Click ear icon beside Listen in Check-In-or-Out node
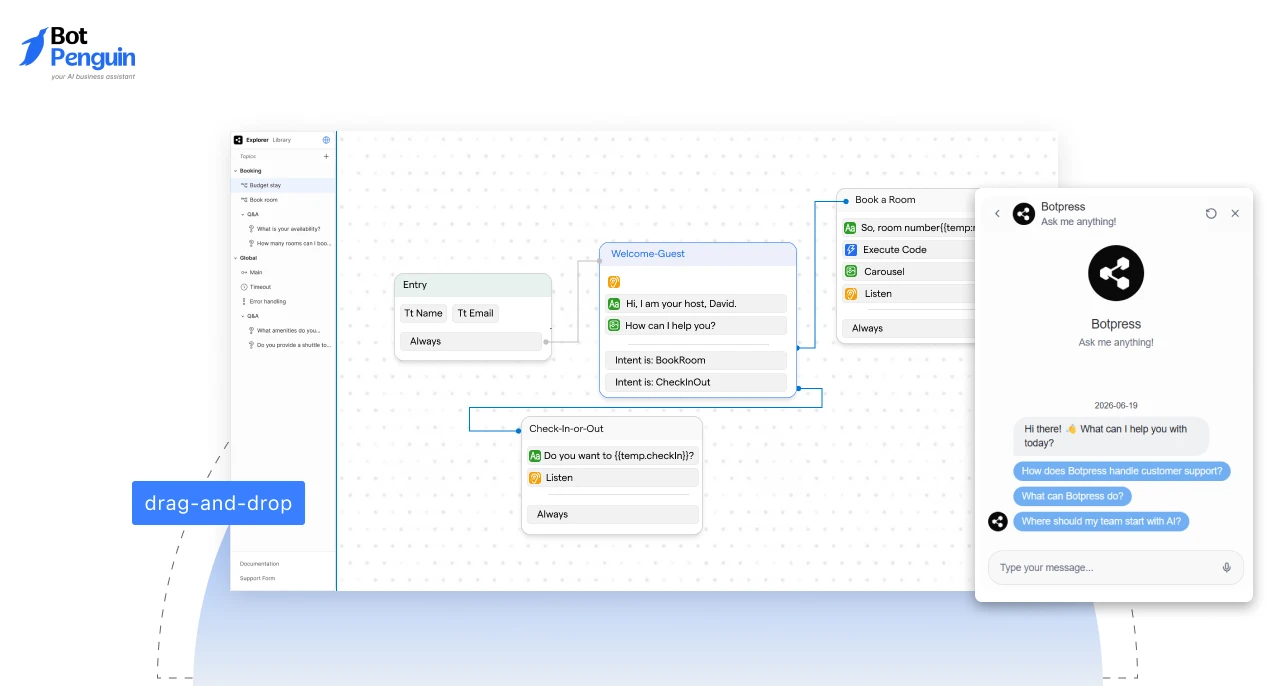The image size is (1288, 686). [534, 478]
